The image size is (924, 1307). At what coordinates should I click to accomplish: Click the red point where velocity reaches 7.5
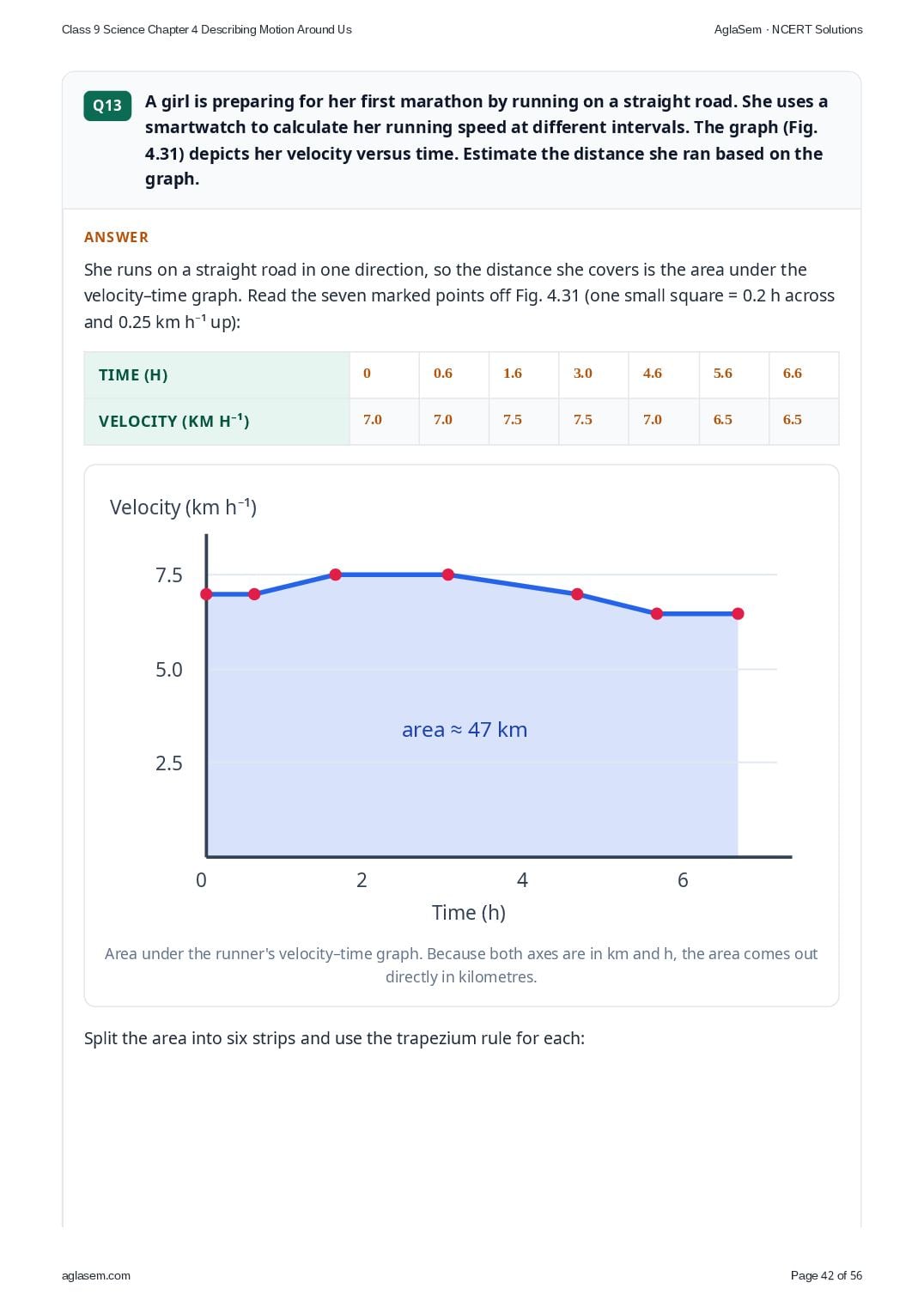[336, 574]
